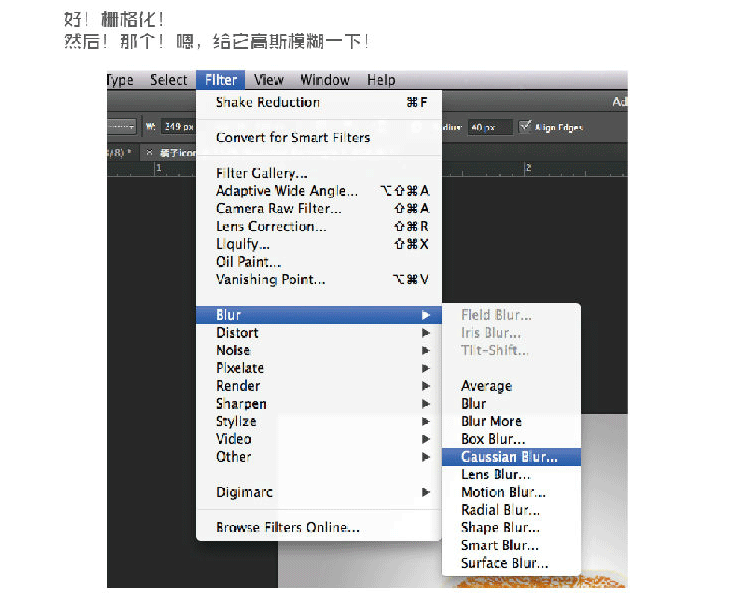Choose Convert for Smart Filters
Screen dimensions: 731x605
tap(319, 138)
